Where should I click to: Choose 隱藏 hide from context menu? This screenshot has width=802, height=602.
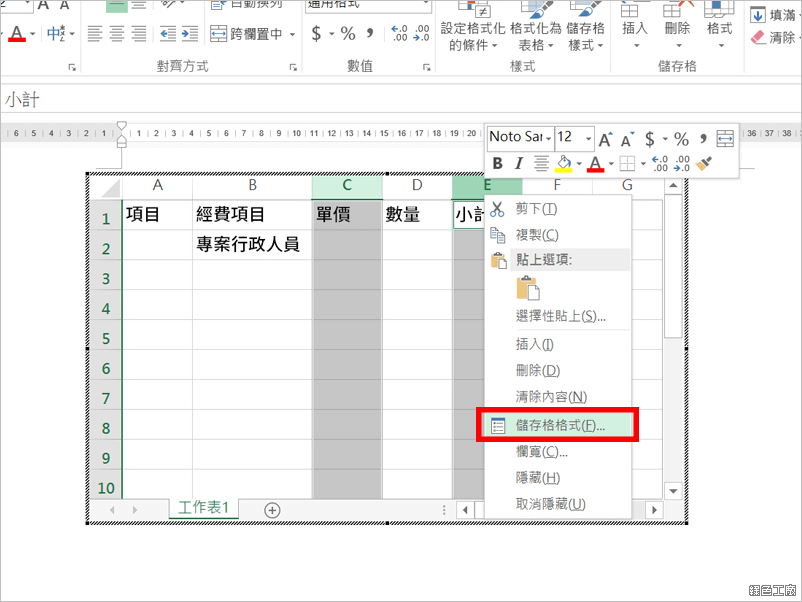558,478
